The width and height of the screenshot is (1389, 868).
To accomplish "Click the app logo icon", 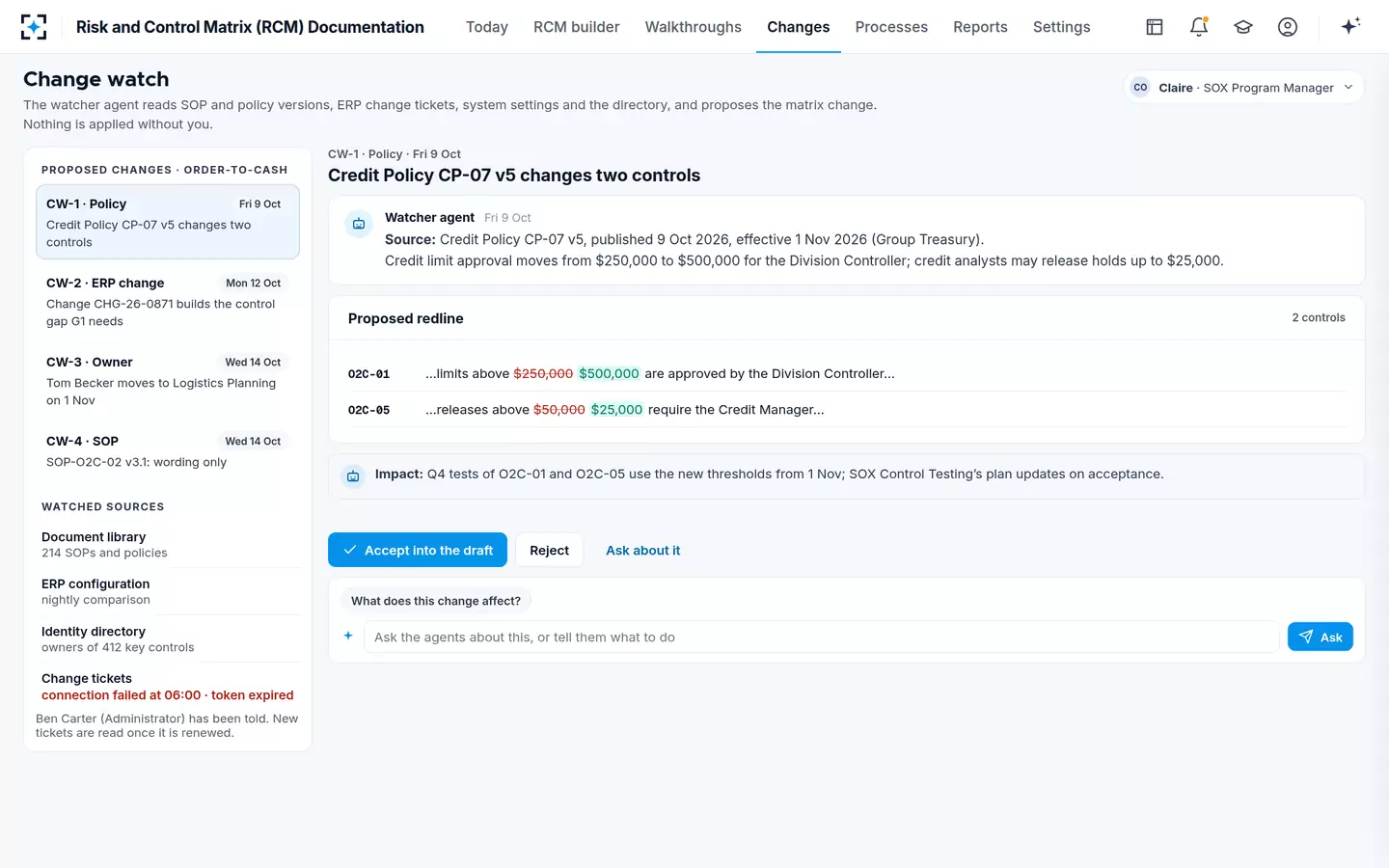I will pyautogui.click(x=34, y=27).
